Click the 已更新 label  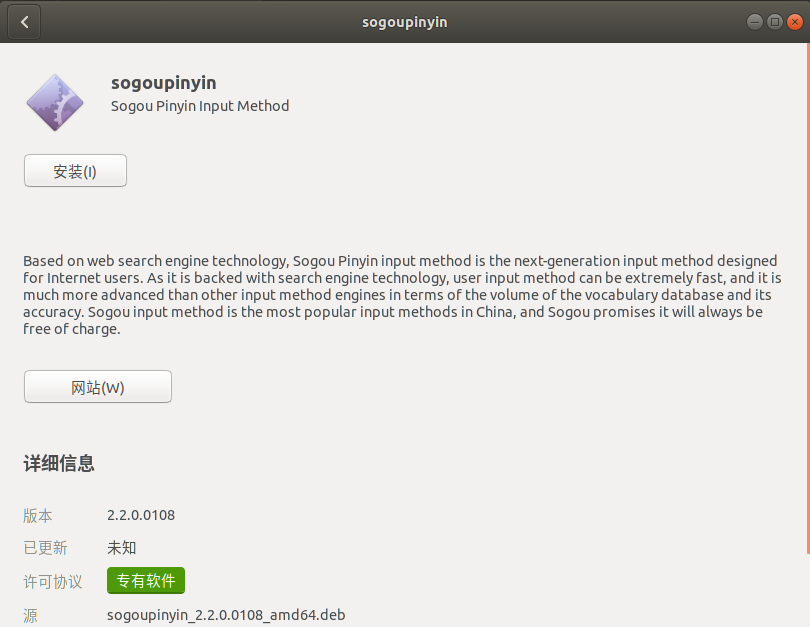(x=45, y=548)
